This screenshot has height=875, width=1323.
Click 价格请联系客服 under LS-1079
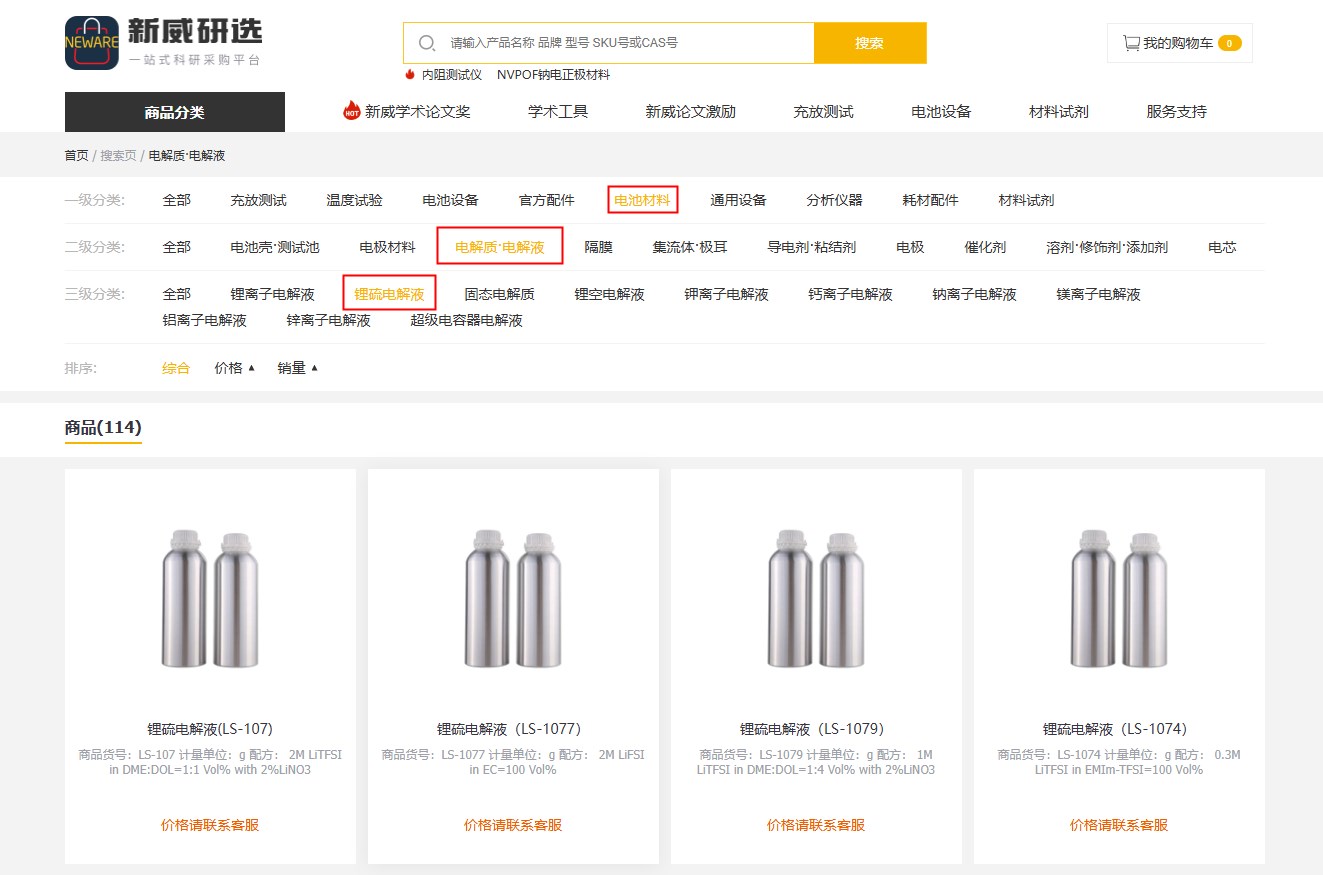[x=816, y=825]
